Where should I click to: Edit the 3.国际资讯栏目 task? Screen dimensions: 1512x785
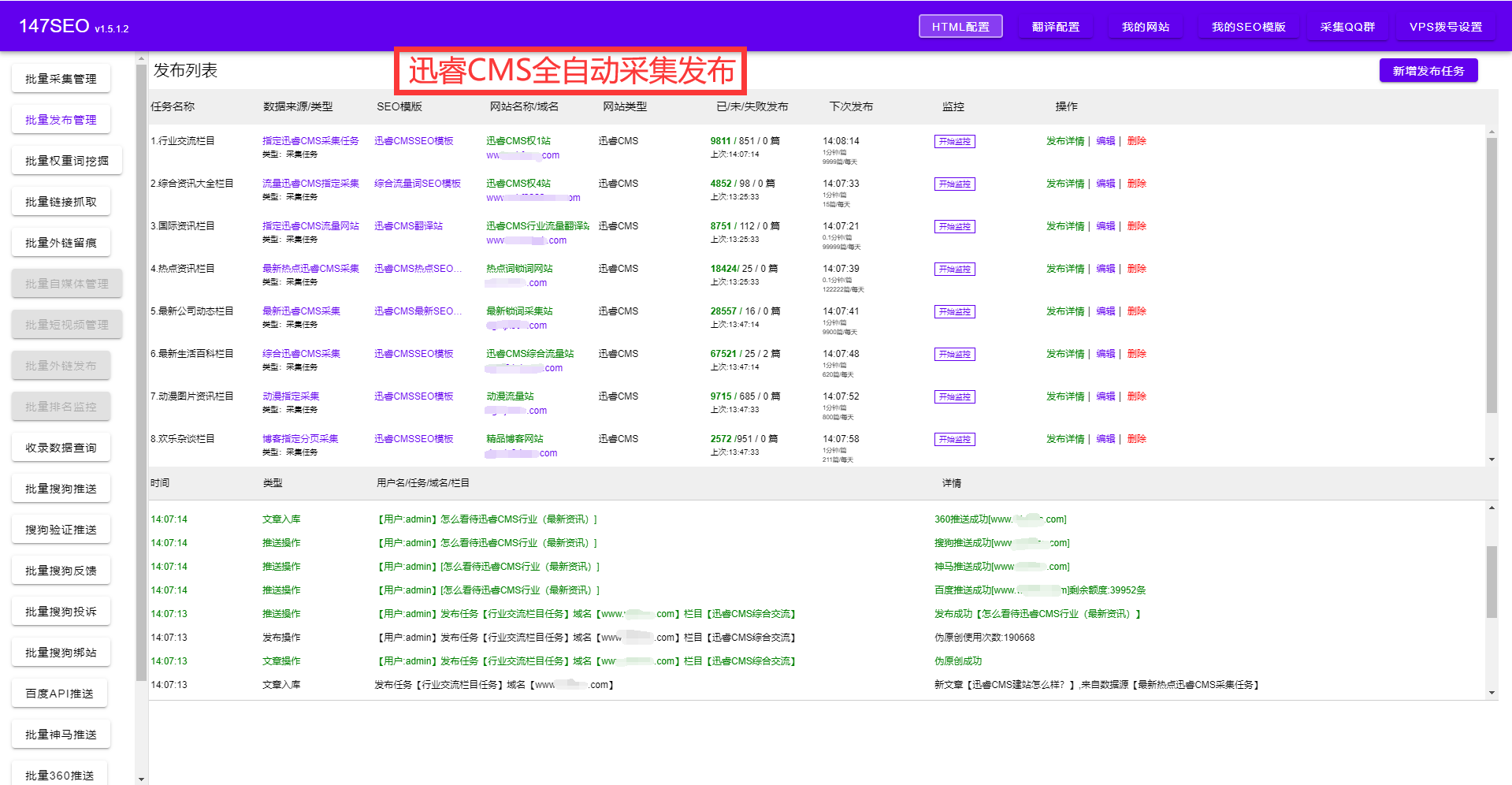tap(1105, 226)
